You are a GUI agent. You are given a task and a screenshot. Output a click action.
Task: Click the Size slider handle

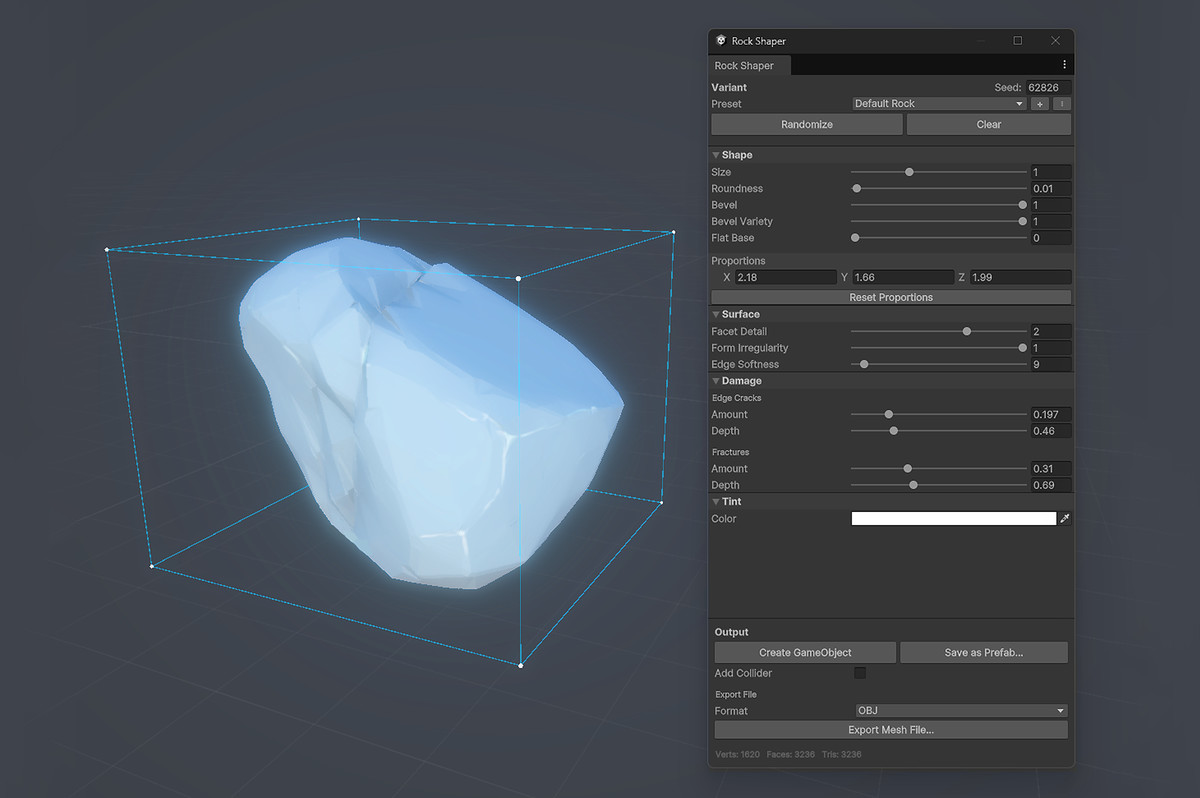click(x=909, y=172)
